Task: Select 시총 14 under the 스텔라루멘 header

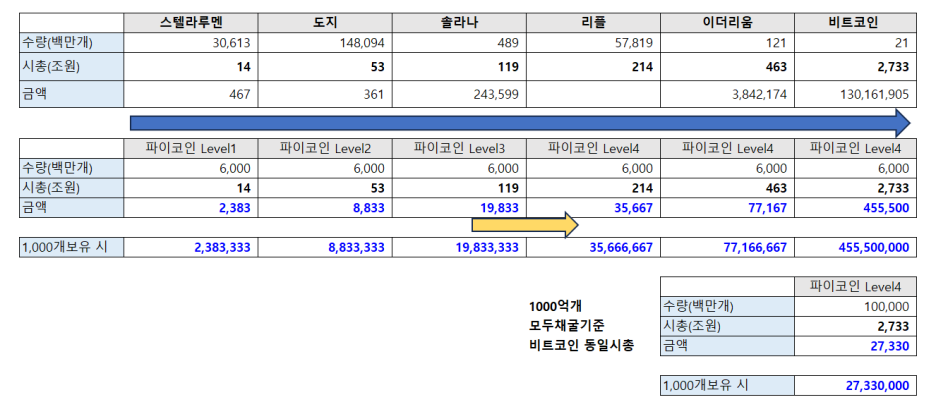Action: pos(191,67)
